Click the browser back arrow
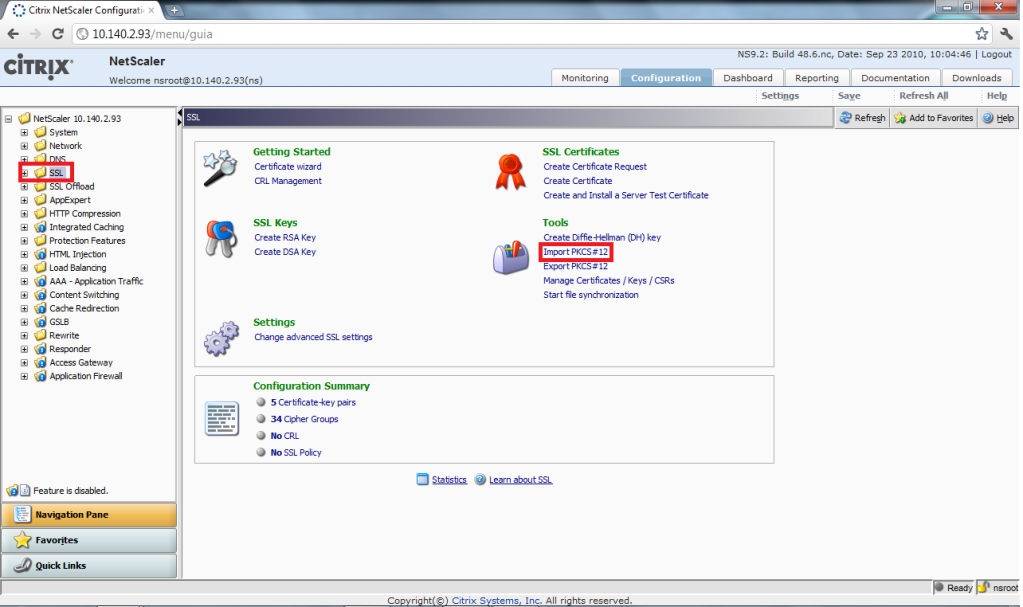This screenshot has width=1023, height=607. pos(13,34)
